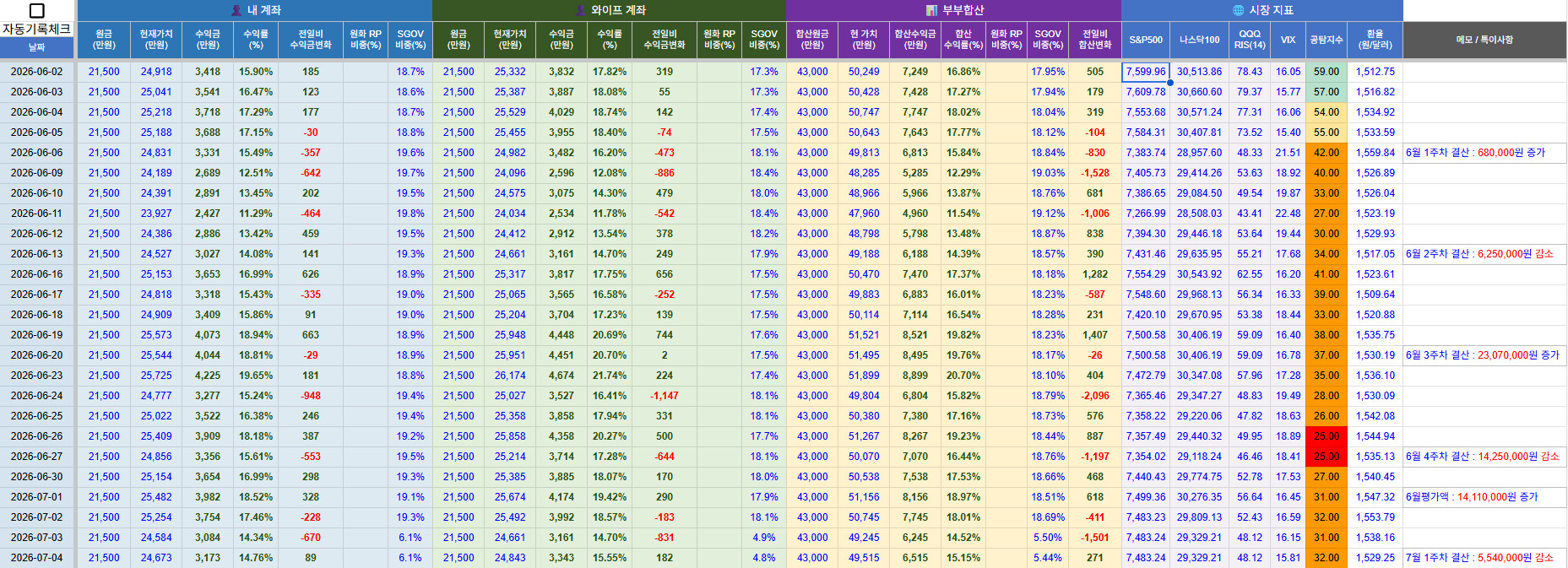Image resolution: width=1568 pixels, height=568 pixels.
Task: Select the 환율 value 1,559.84
Action: (1375, 153)
